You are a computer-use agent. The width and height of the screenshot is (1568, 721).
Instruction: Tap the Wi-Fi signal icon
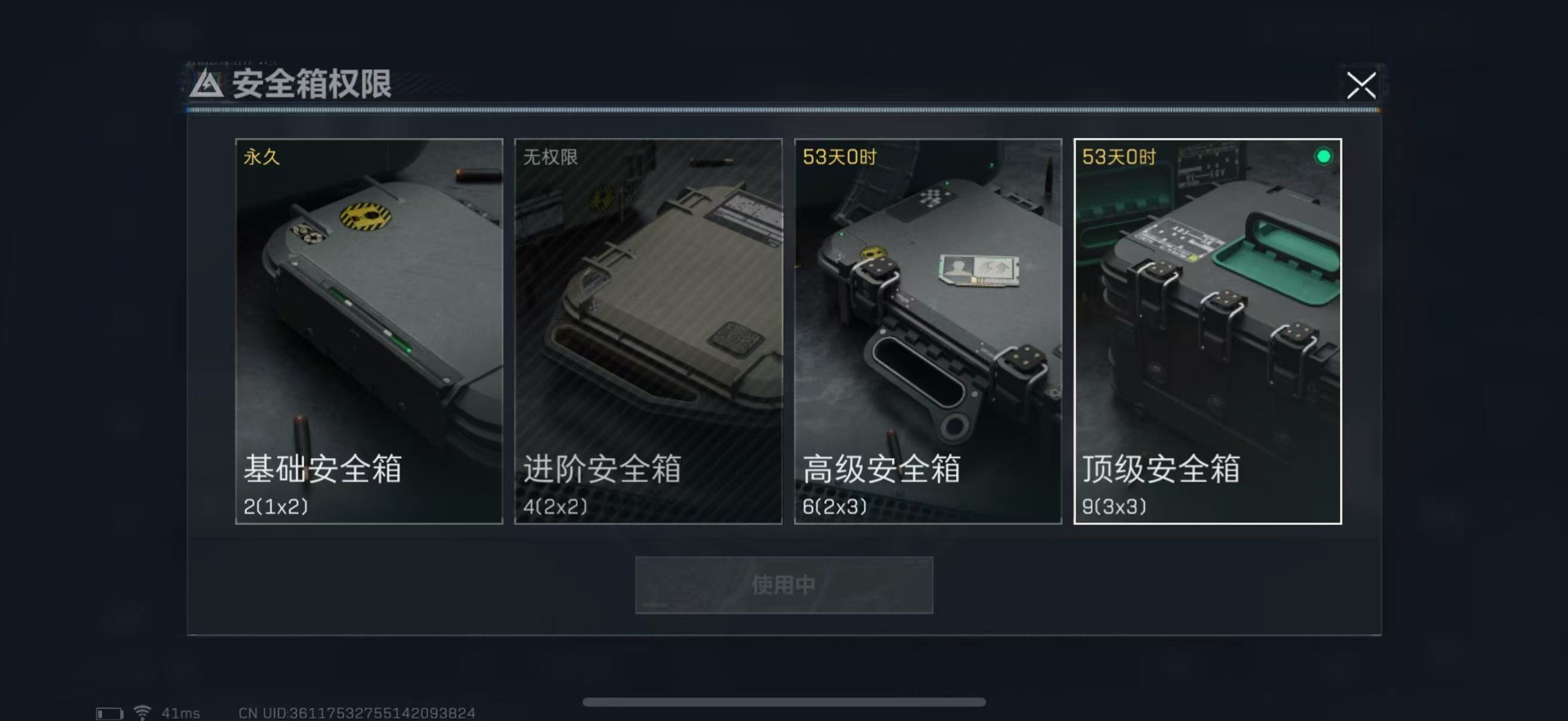(142, 713)
